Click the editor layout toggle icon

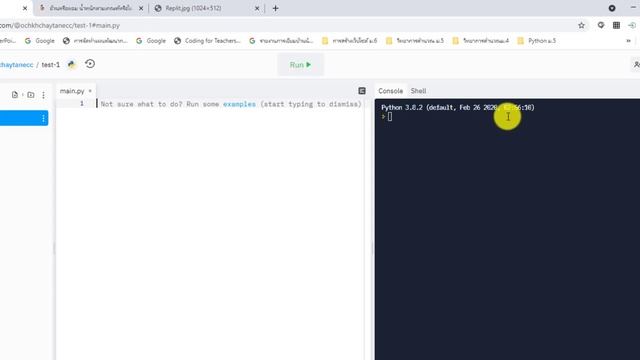[362, 91]
